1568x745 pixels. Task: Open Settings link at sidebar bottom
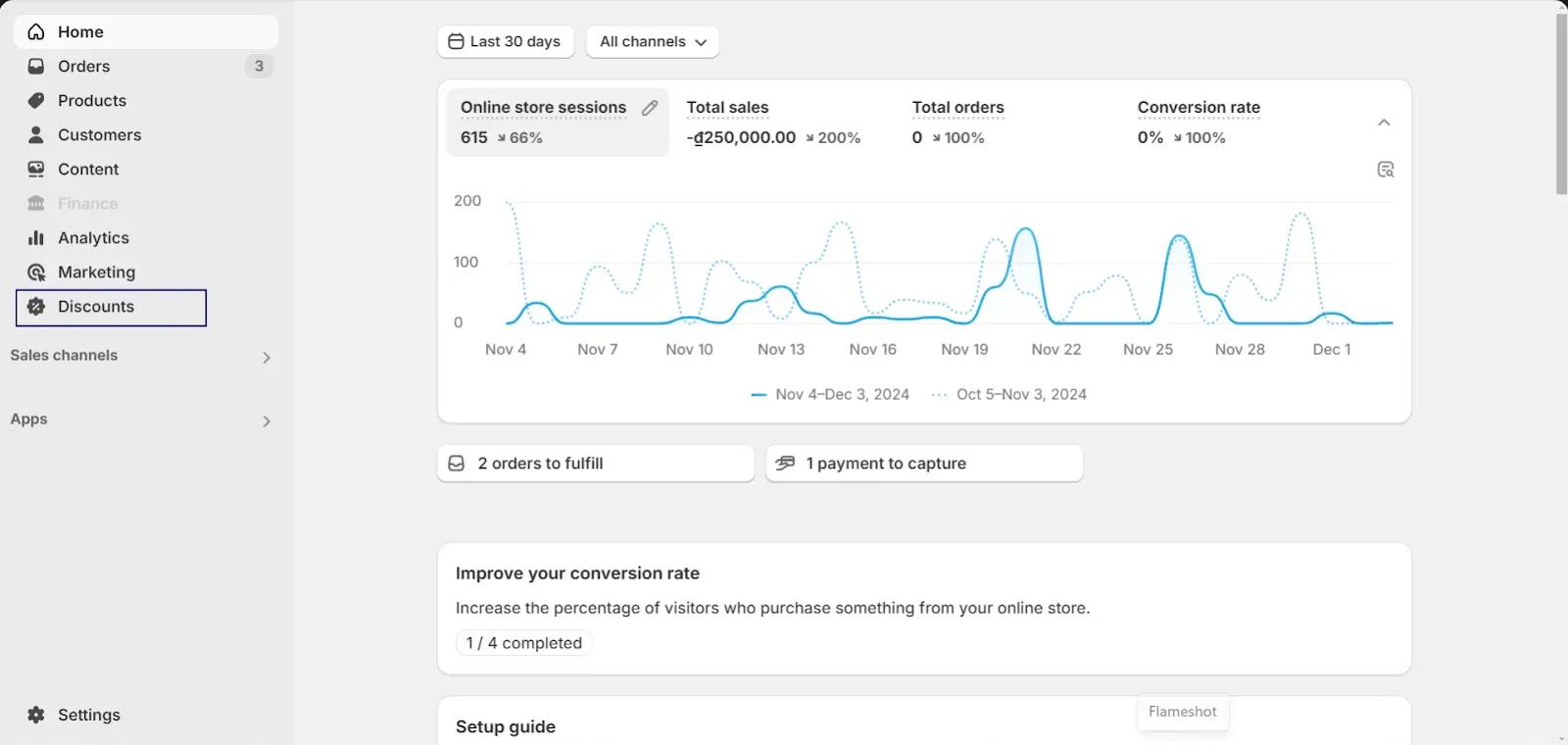(x=146, y=715)
